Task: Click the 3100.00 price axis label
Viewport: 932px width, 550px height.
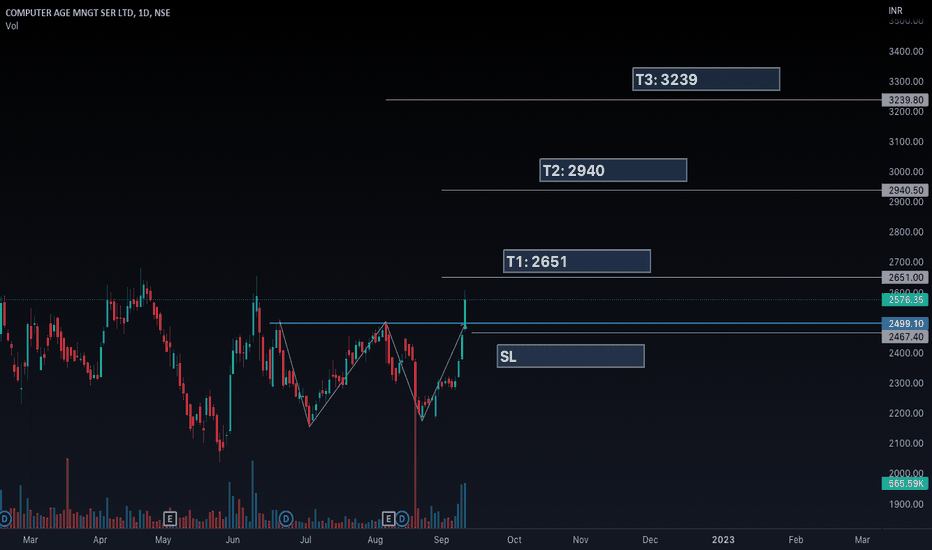Action: coord(906,142)
